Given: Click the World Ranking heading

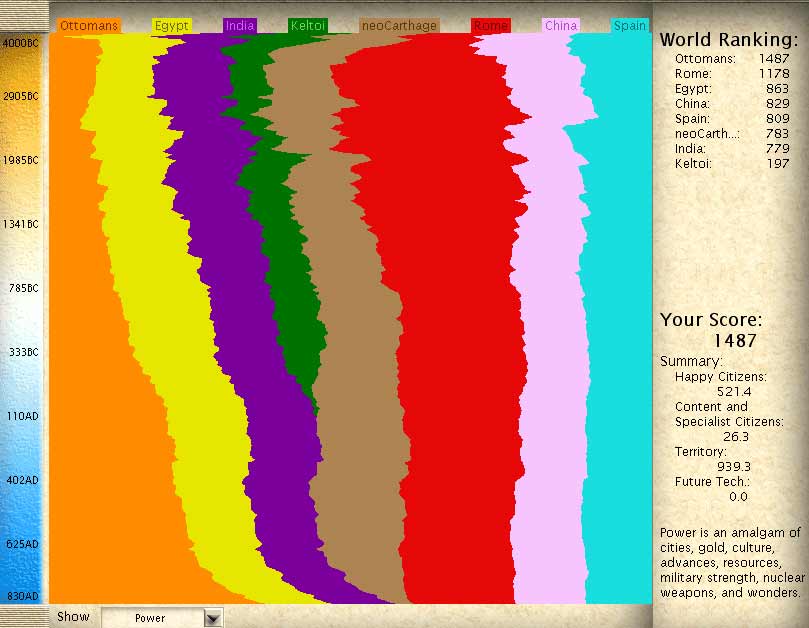Looking at the screenshot, I should coord(729,40).
